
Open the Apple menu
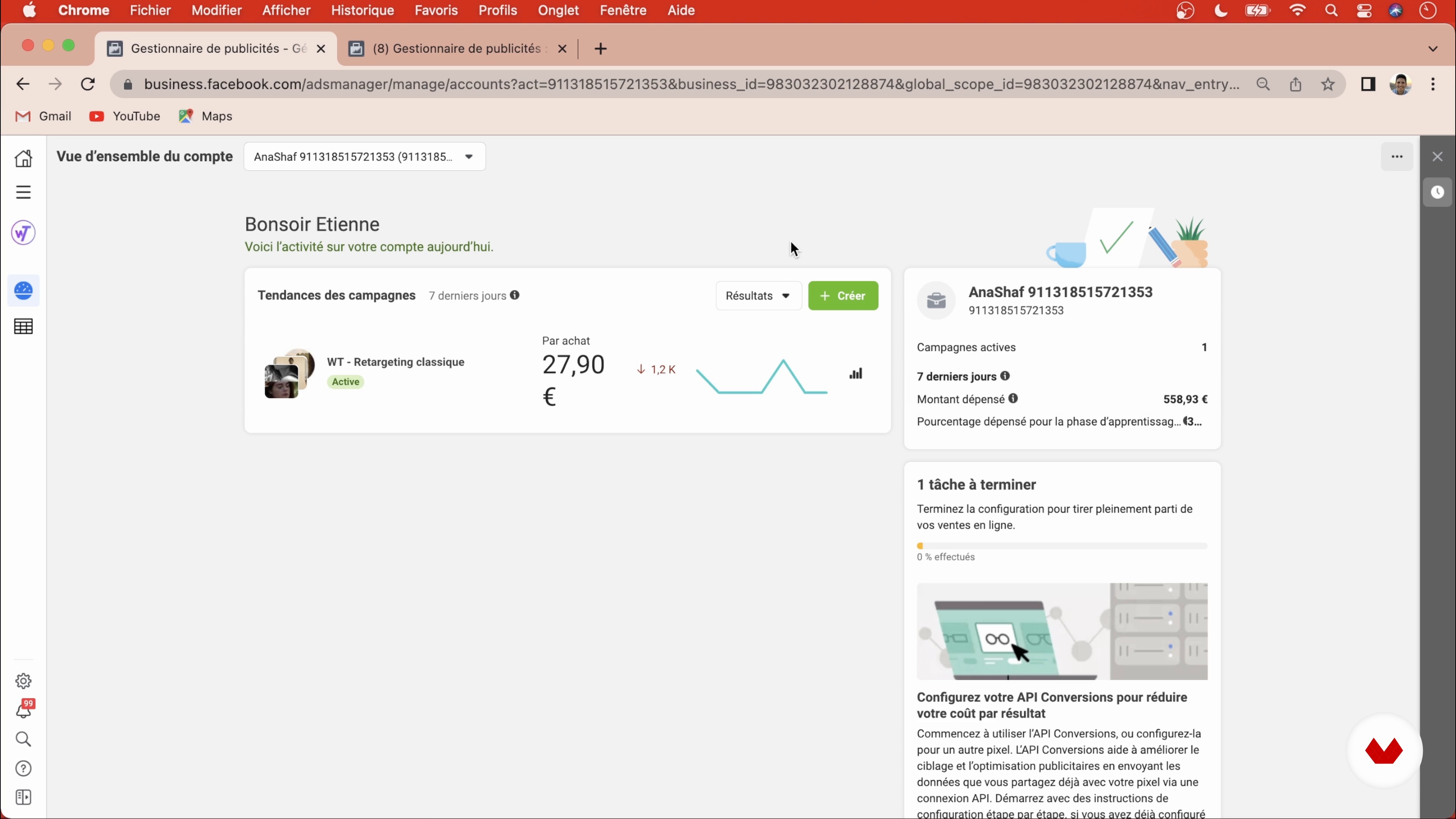coord(30,10)
